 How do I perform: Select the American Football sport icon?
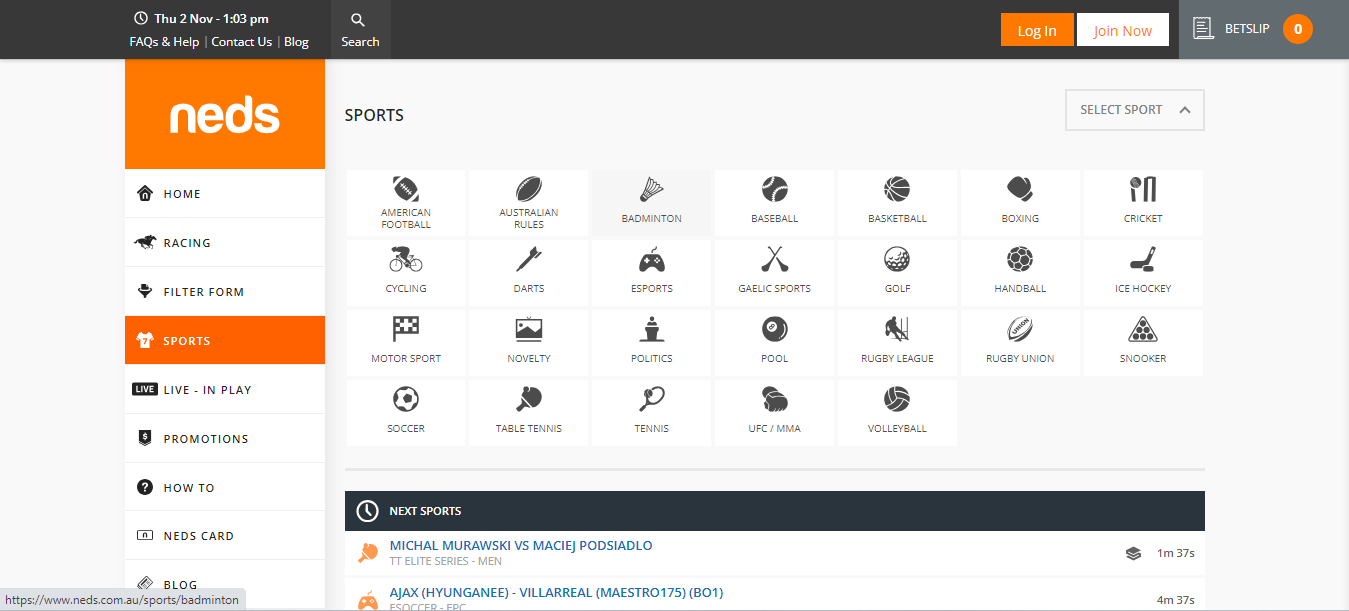406,190
